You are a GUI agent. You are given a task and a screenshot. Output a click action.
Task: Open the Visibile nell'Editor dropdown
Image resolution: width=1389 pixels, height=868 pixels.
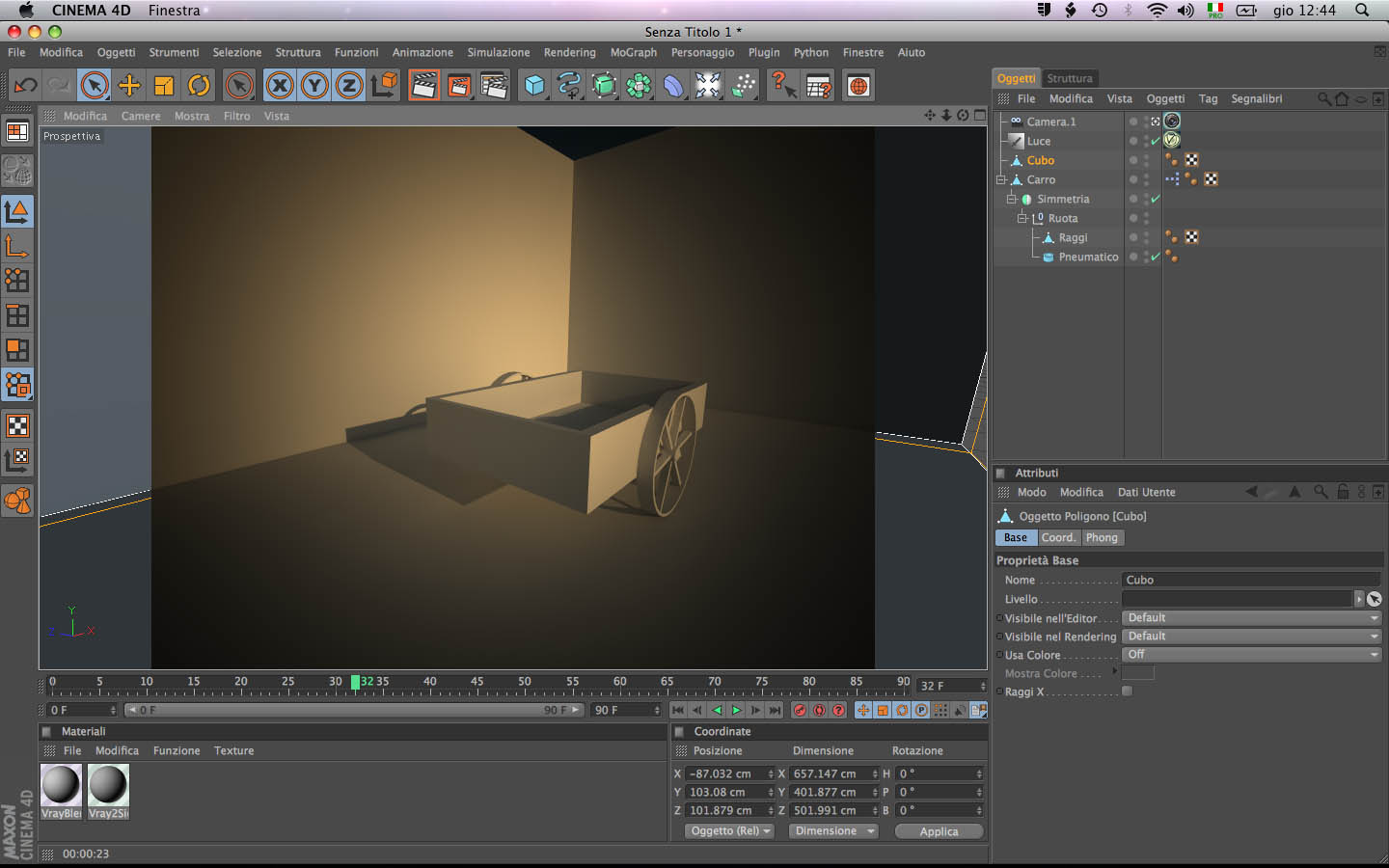(x=1251, y=618)
